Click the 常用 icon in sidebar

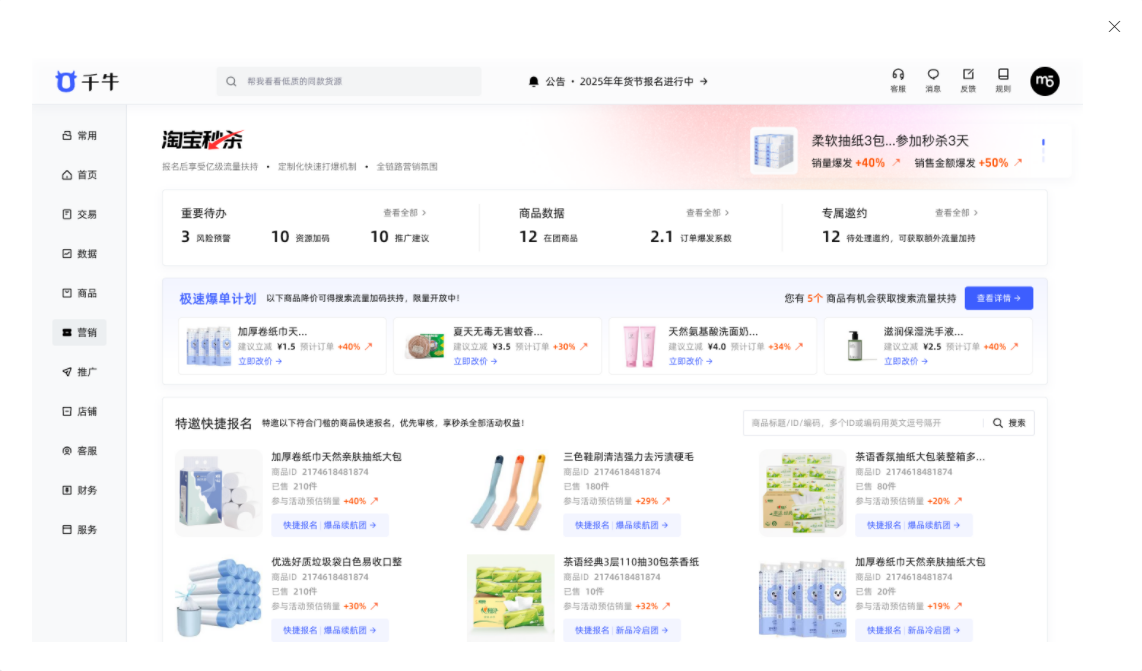tap(67, 136)
